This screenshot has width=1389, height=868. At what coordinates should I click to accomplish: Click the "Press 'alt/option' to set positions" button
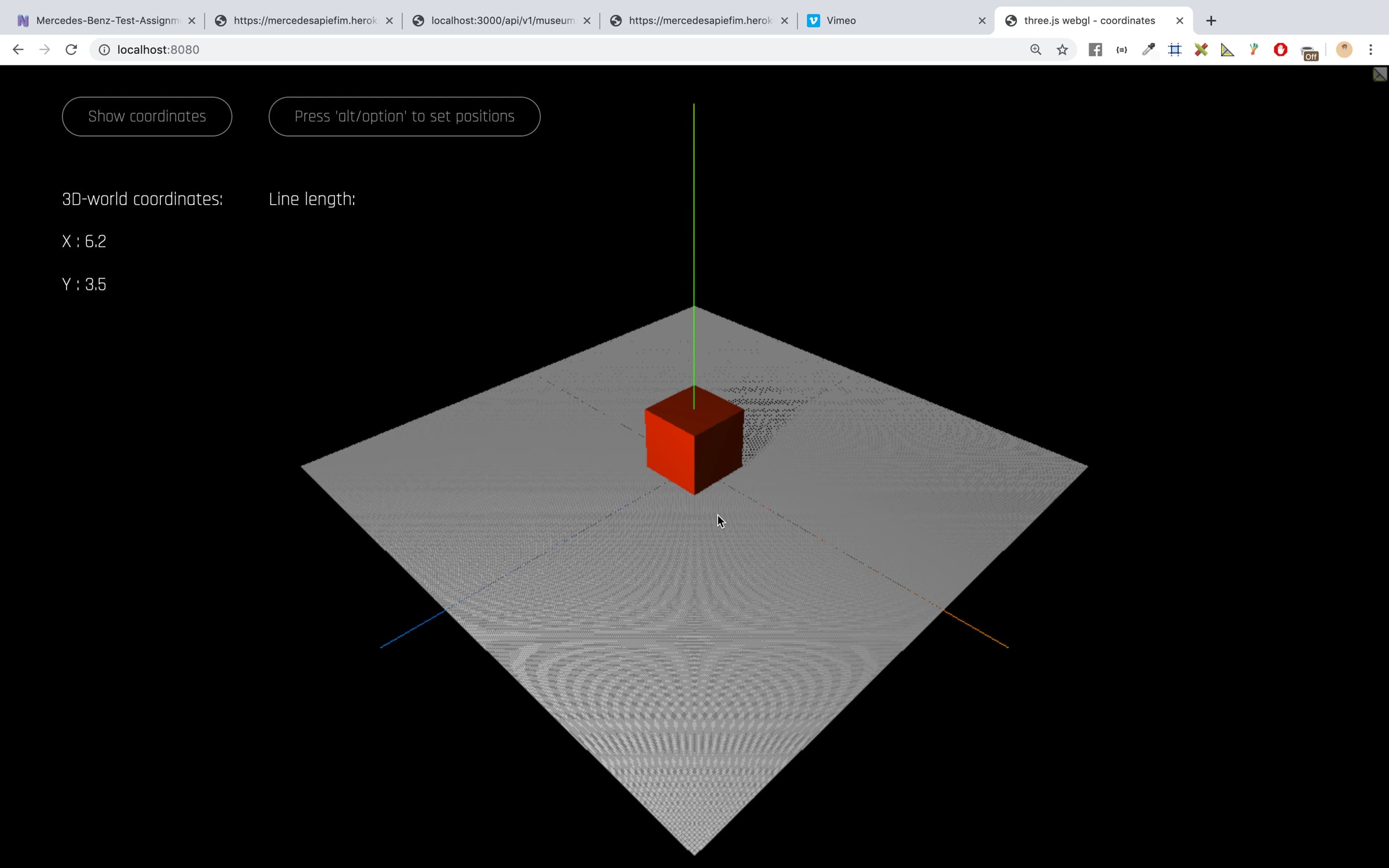pyautogui.click(x=405, y=116)
